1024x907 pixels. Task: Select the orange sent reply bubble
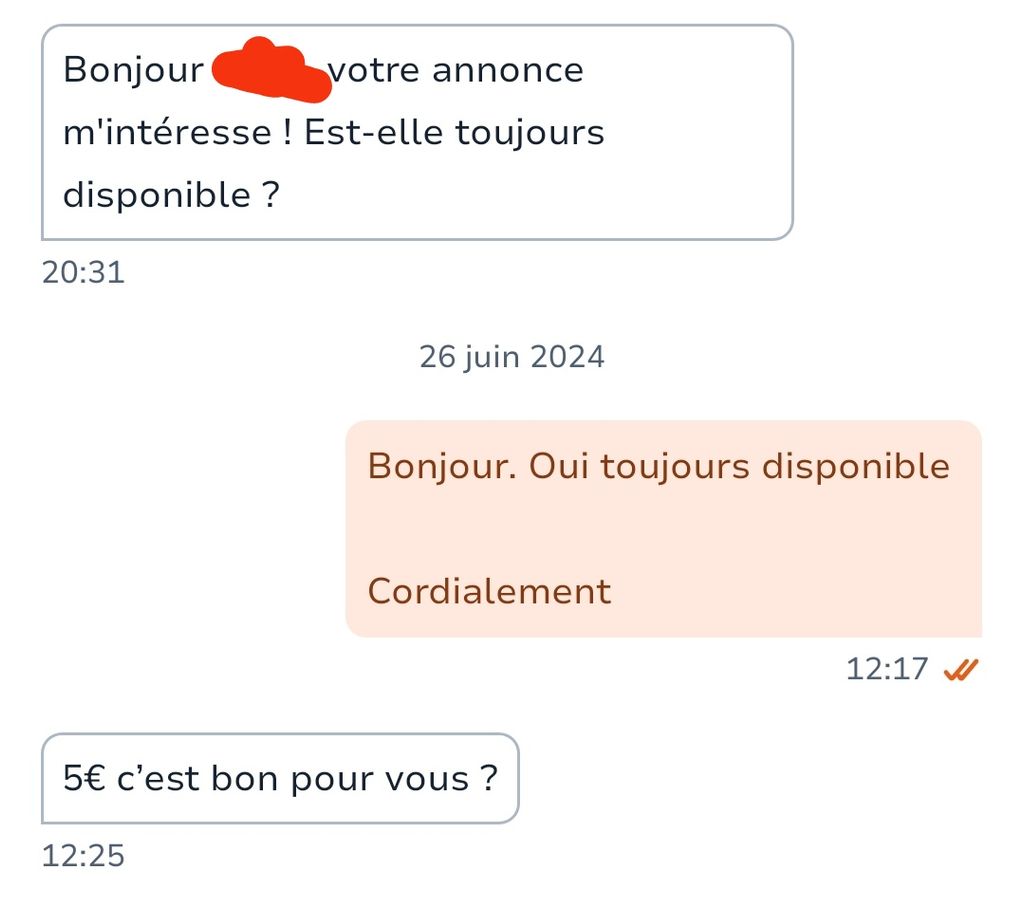pos(664,528)
